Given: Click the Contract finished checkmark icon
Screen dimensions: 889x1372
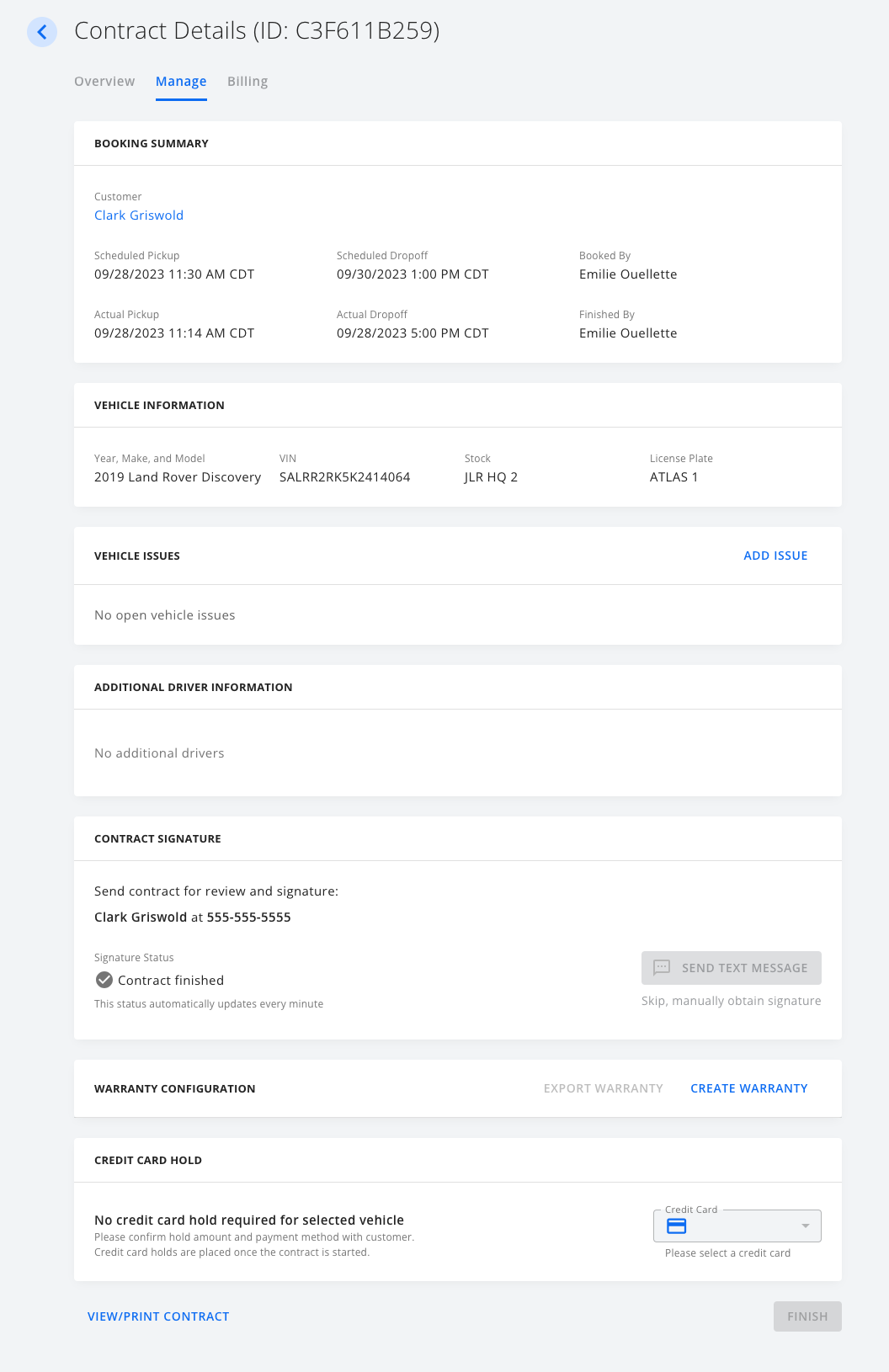Looking at the screenshot, I should pos(104,980).
